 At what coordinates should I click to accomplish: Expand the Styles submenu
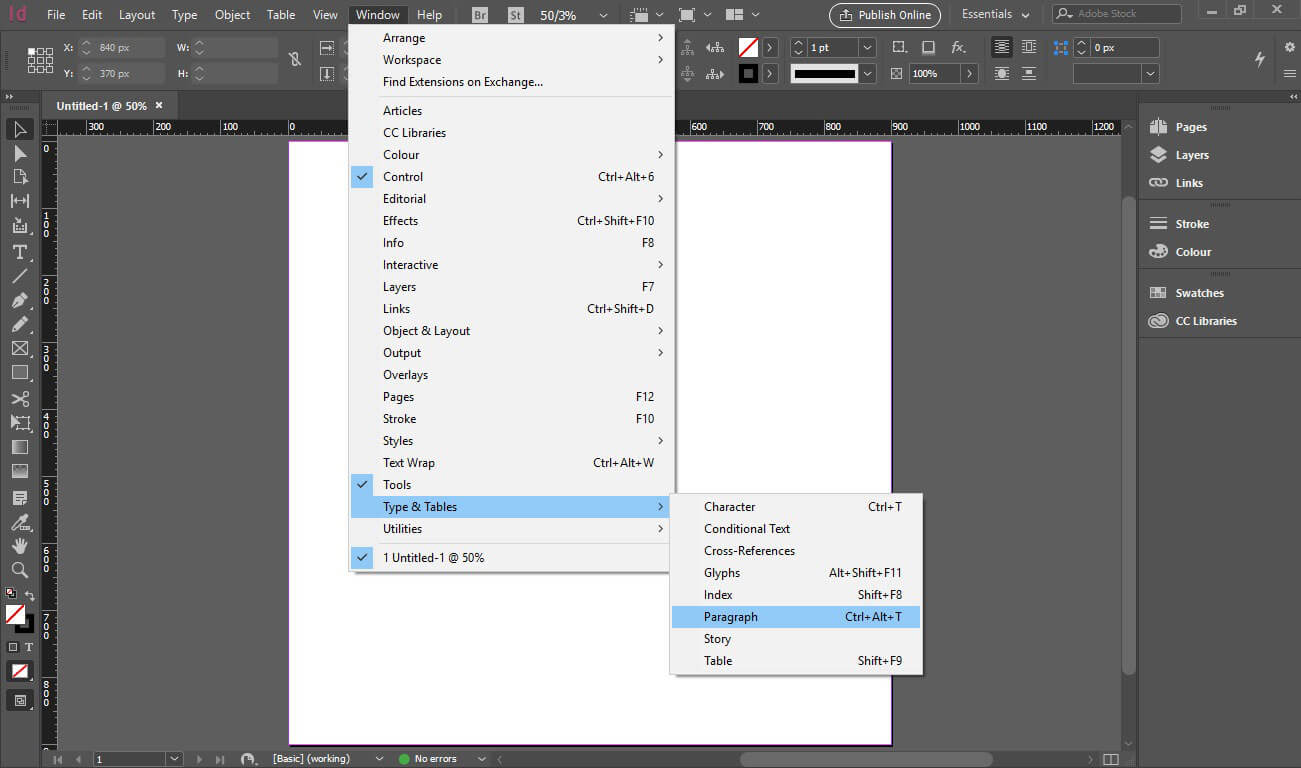[512, 441]
